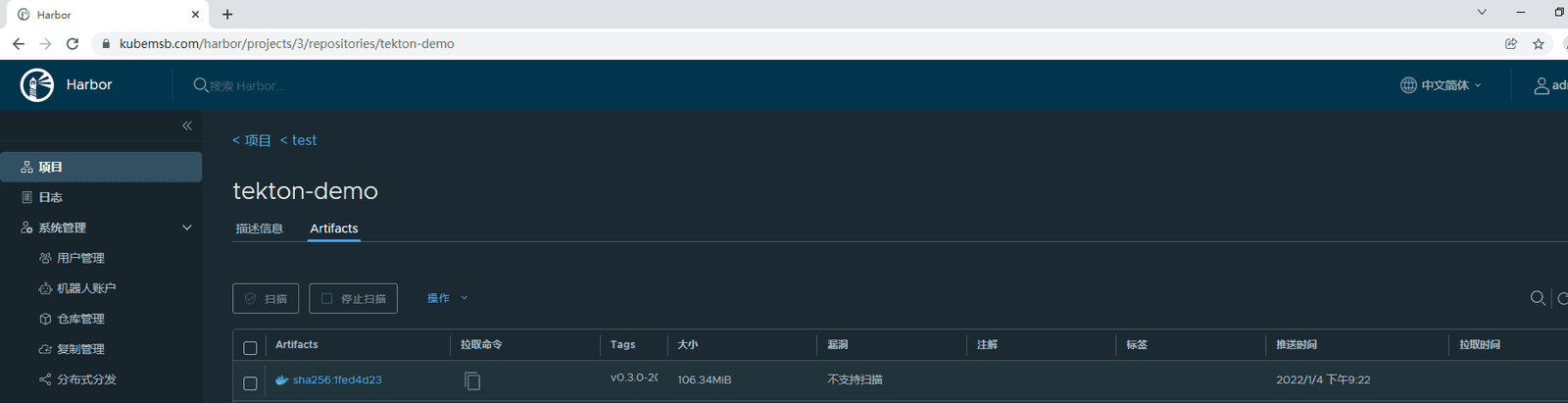1568x403 pixels.
Task: Select 项目 in the sidebar
Action: click(101, 167)
